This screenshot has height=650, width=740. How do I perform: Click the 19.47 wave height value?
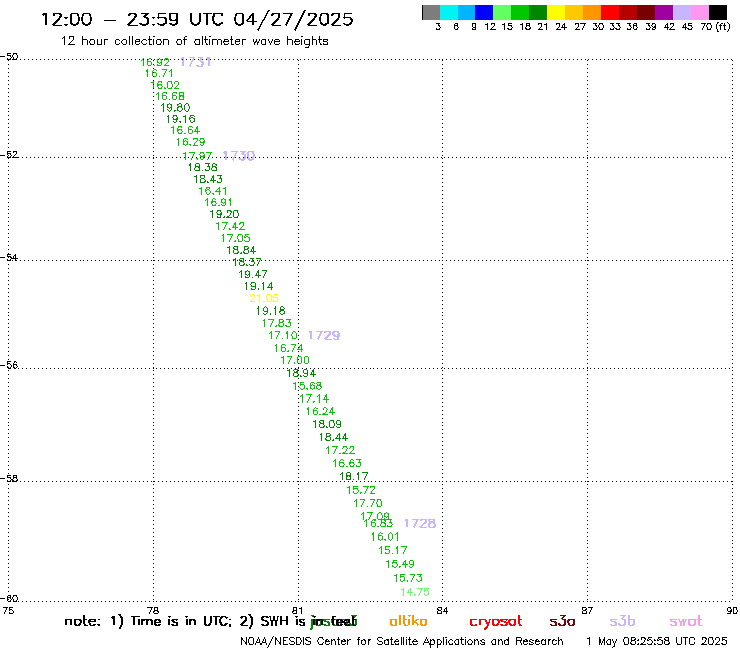tap(253, 274)
